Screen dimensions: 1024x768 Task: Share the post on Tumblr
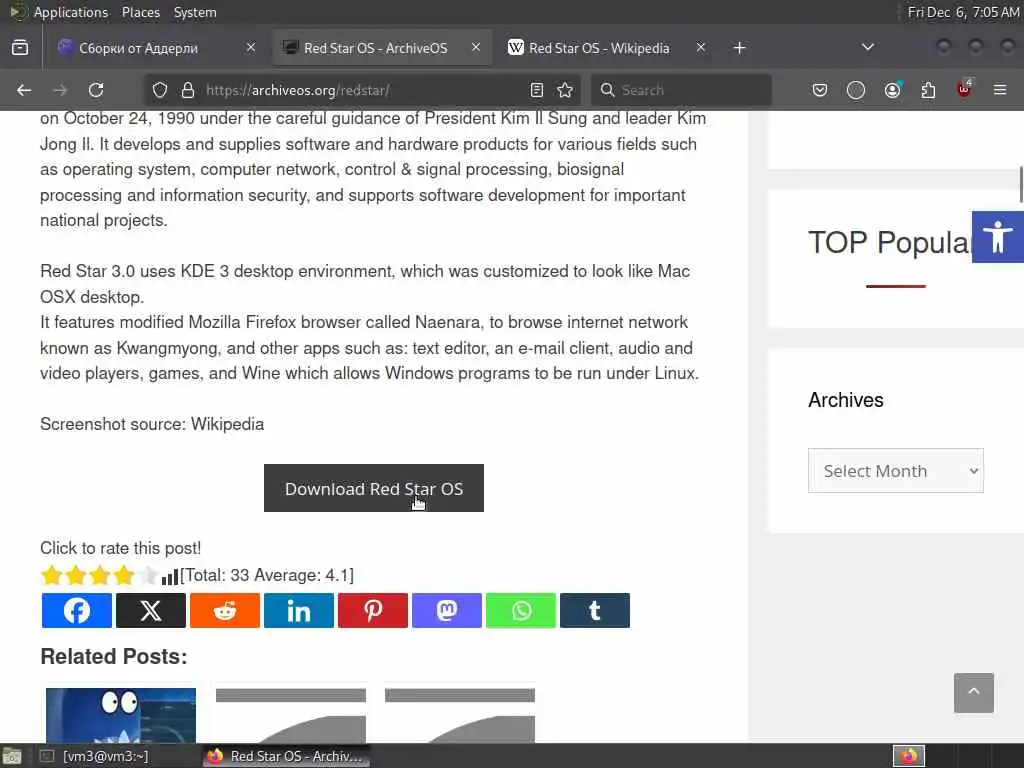click(595, 611)
